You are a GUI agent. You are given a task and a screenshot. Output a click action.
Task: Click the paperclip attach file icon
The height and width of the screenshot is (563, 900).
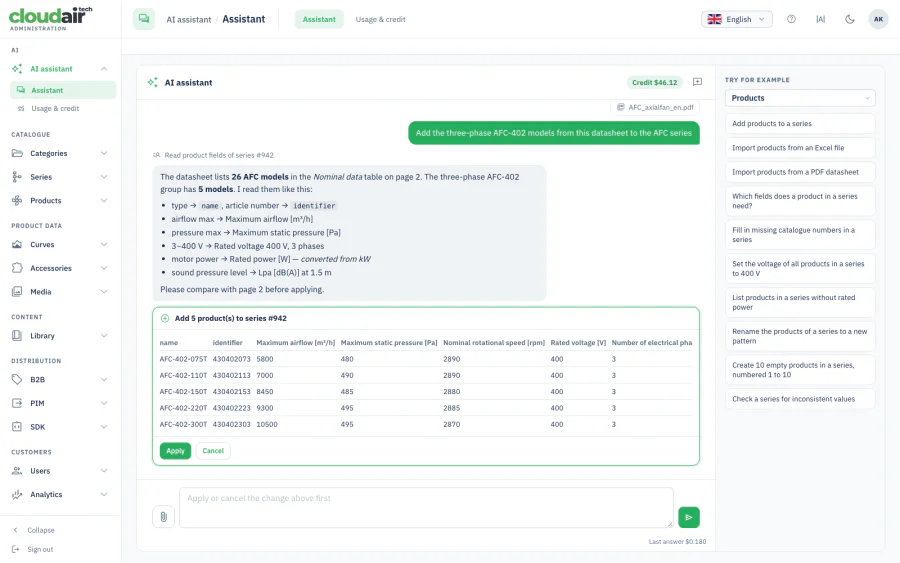[164, 517]
